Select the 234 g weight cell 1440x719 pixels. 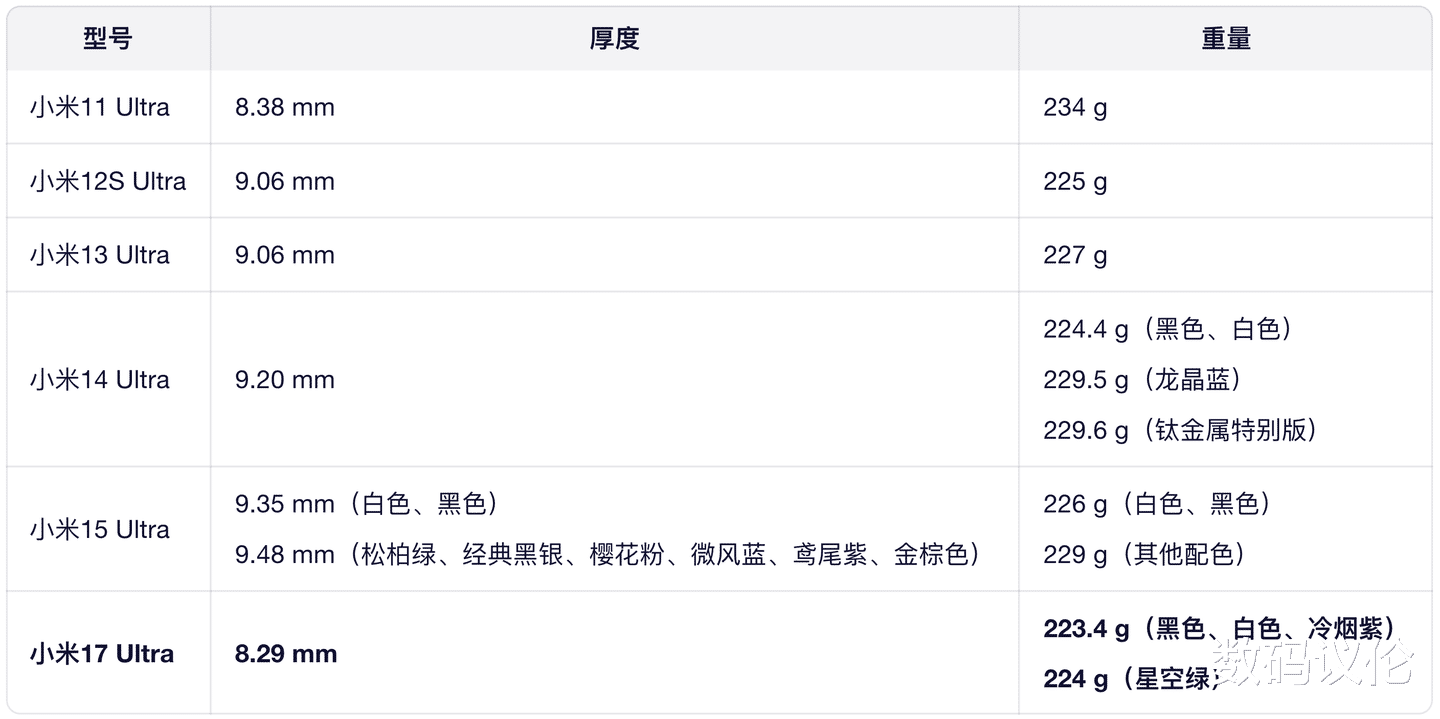(1075, 107)
